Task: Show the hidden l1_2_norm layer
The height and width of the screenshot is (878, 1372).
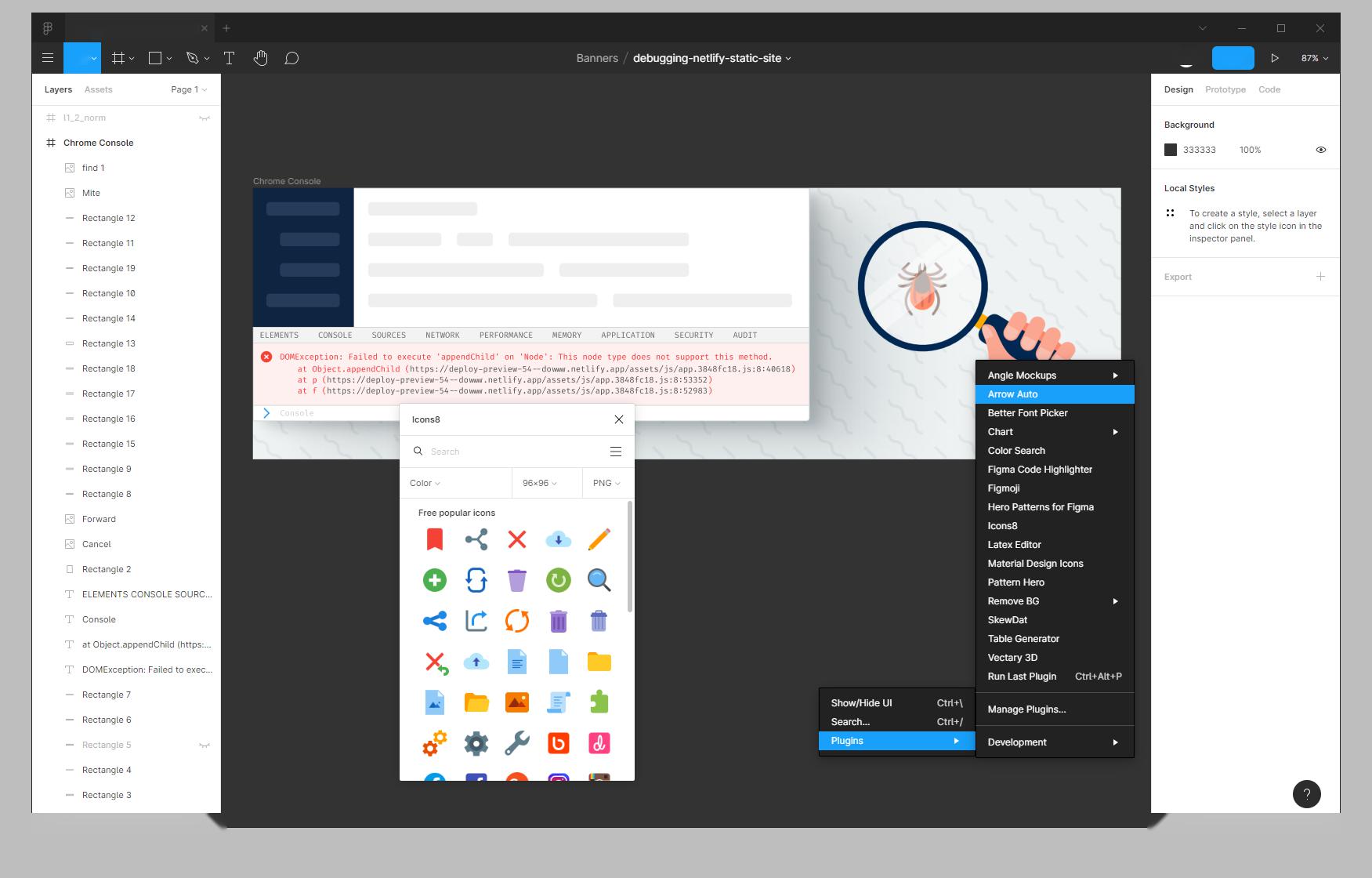Action: pos(205,118)
